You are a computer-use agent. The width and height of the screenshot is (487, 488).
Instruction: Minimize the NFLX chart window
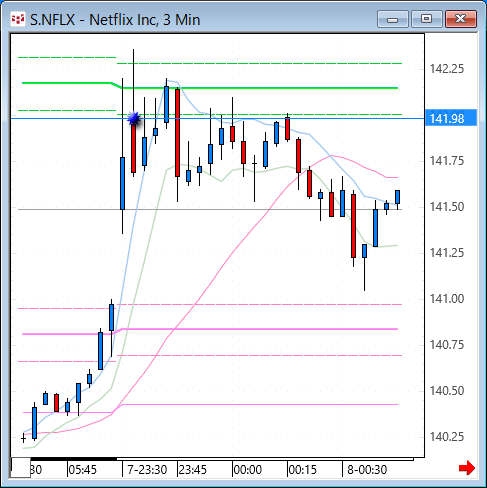click(393, 19)
